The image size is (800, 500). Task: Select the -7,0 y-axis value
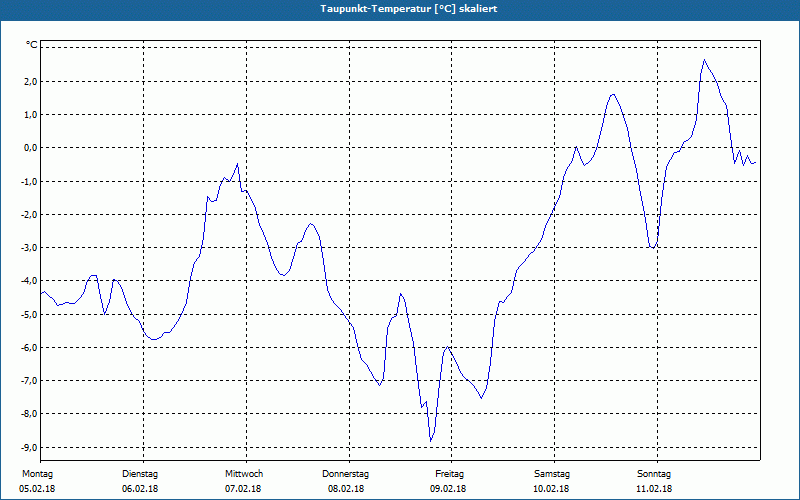pyautogui.click(x=27, y=381)
